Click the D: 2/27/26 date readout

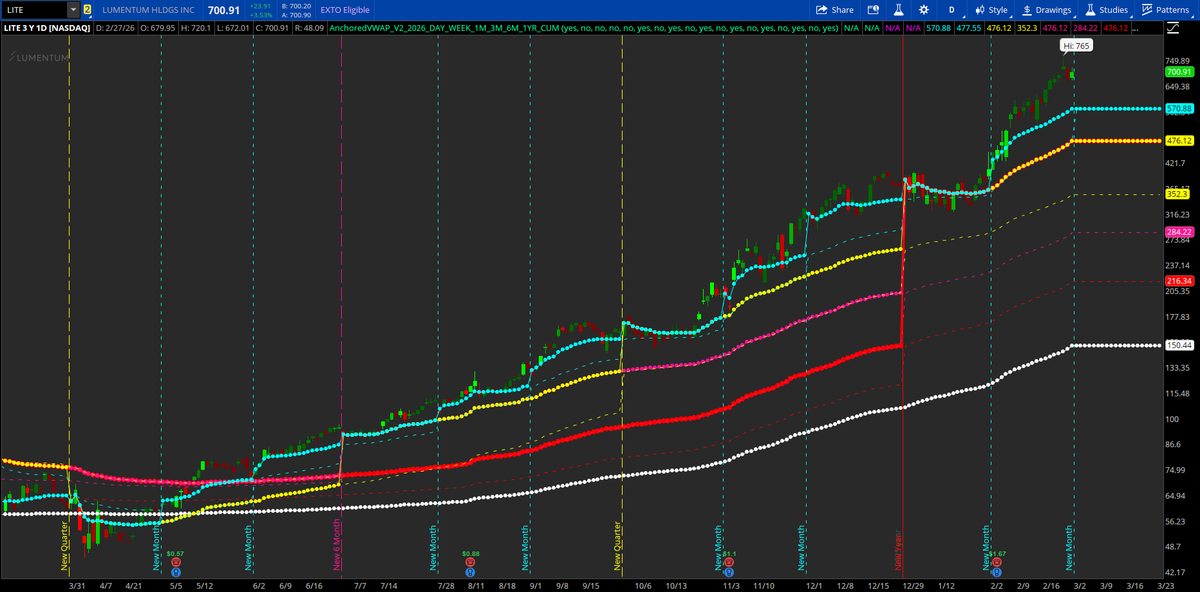coord(117,29)
